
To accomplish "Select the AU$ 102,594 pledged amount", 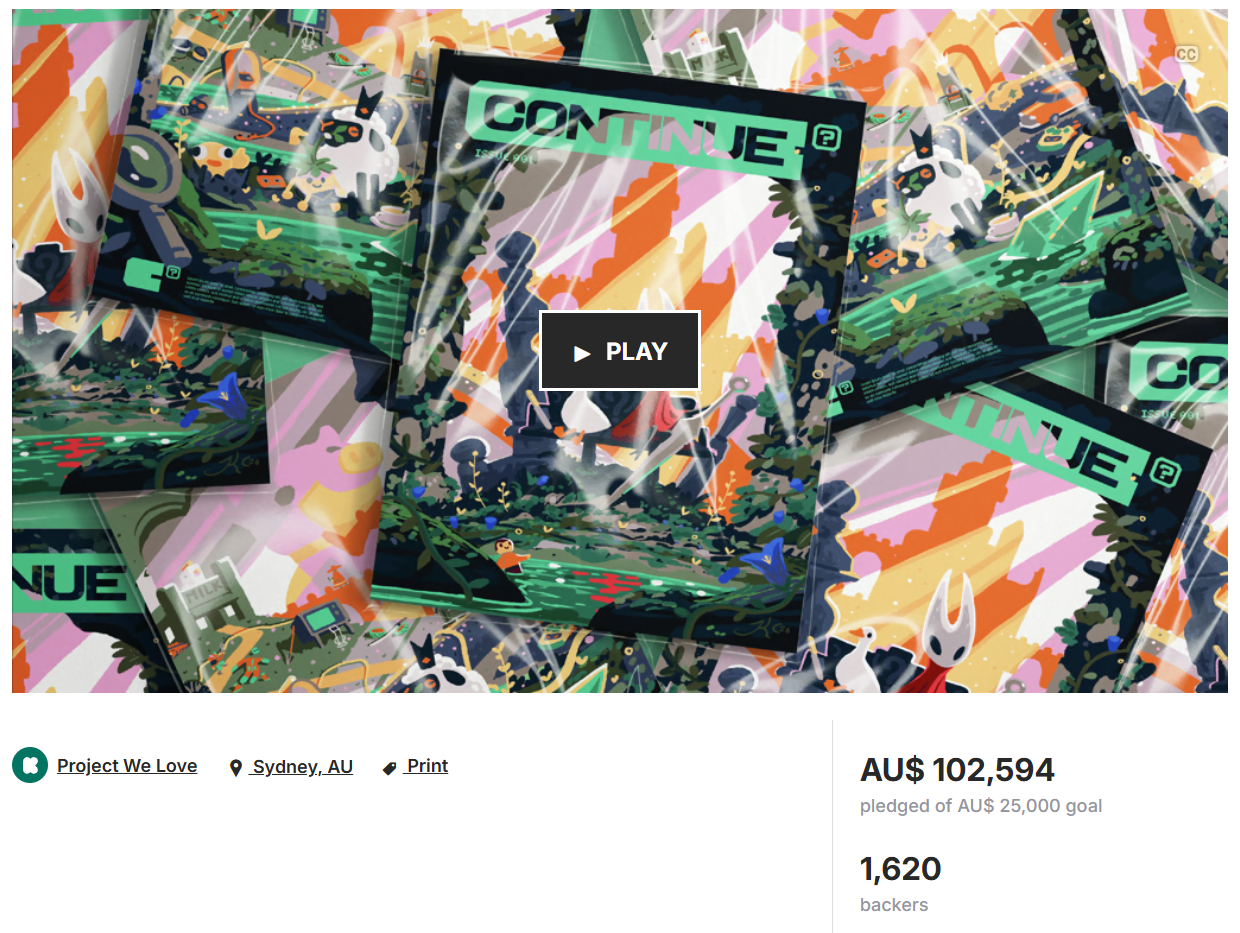I will 958,770.
